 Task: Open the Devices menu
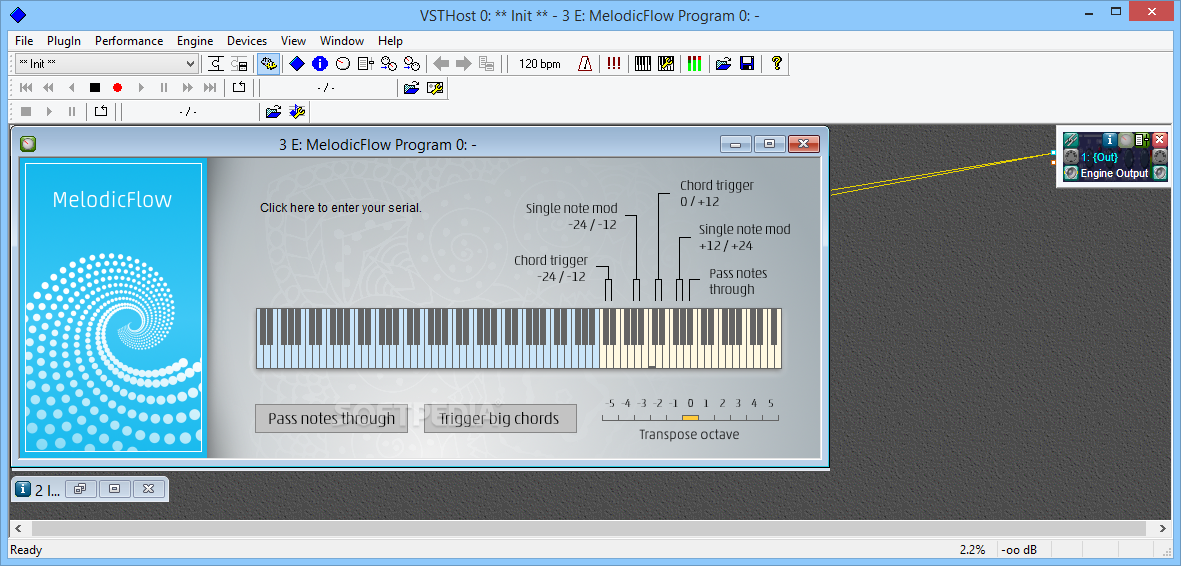[247, 41]
